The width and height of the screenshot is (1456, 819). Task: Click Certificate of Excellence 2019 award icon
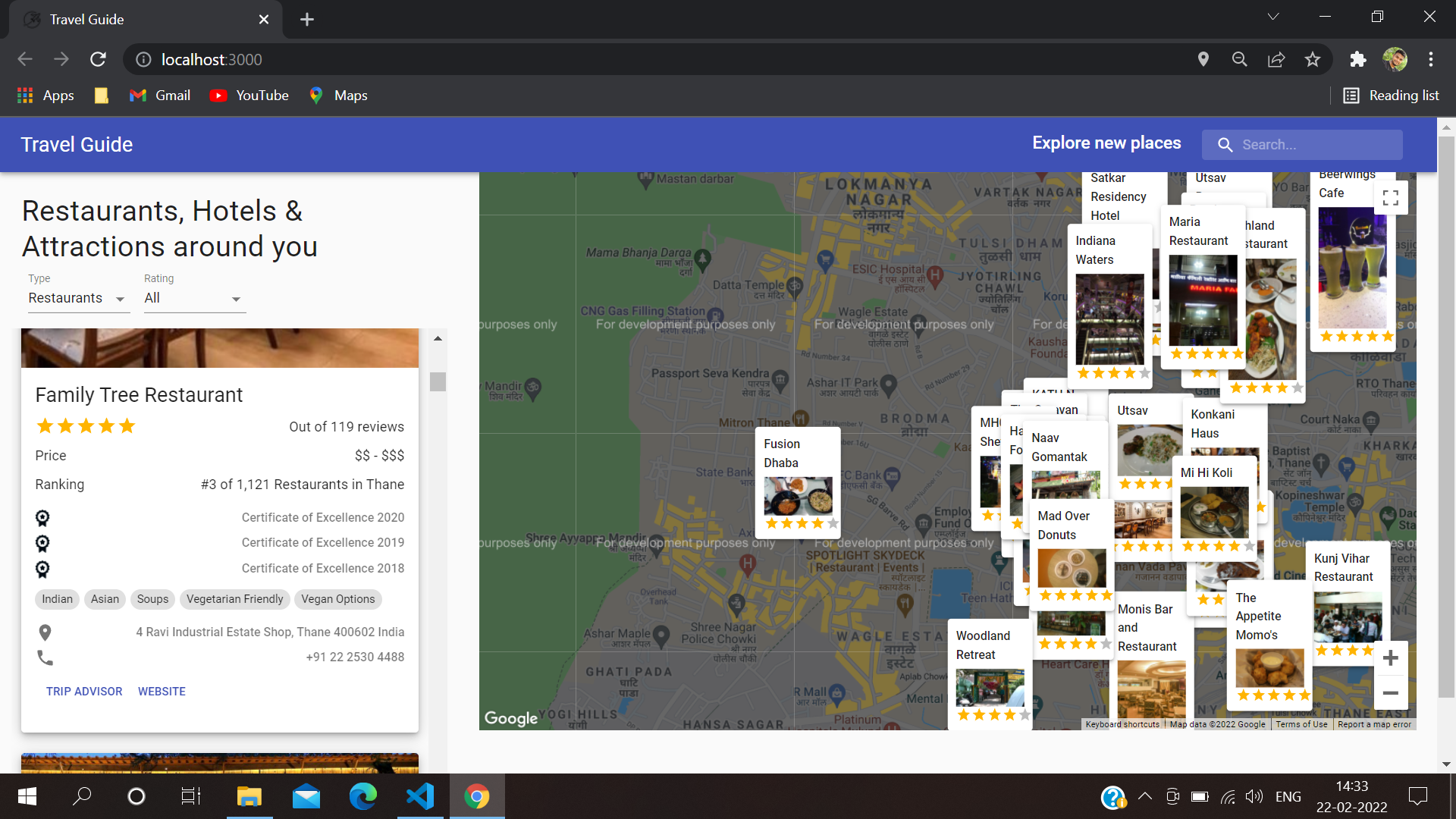pyautogui.click(x=42, y=543)
